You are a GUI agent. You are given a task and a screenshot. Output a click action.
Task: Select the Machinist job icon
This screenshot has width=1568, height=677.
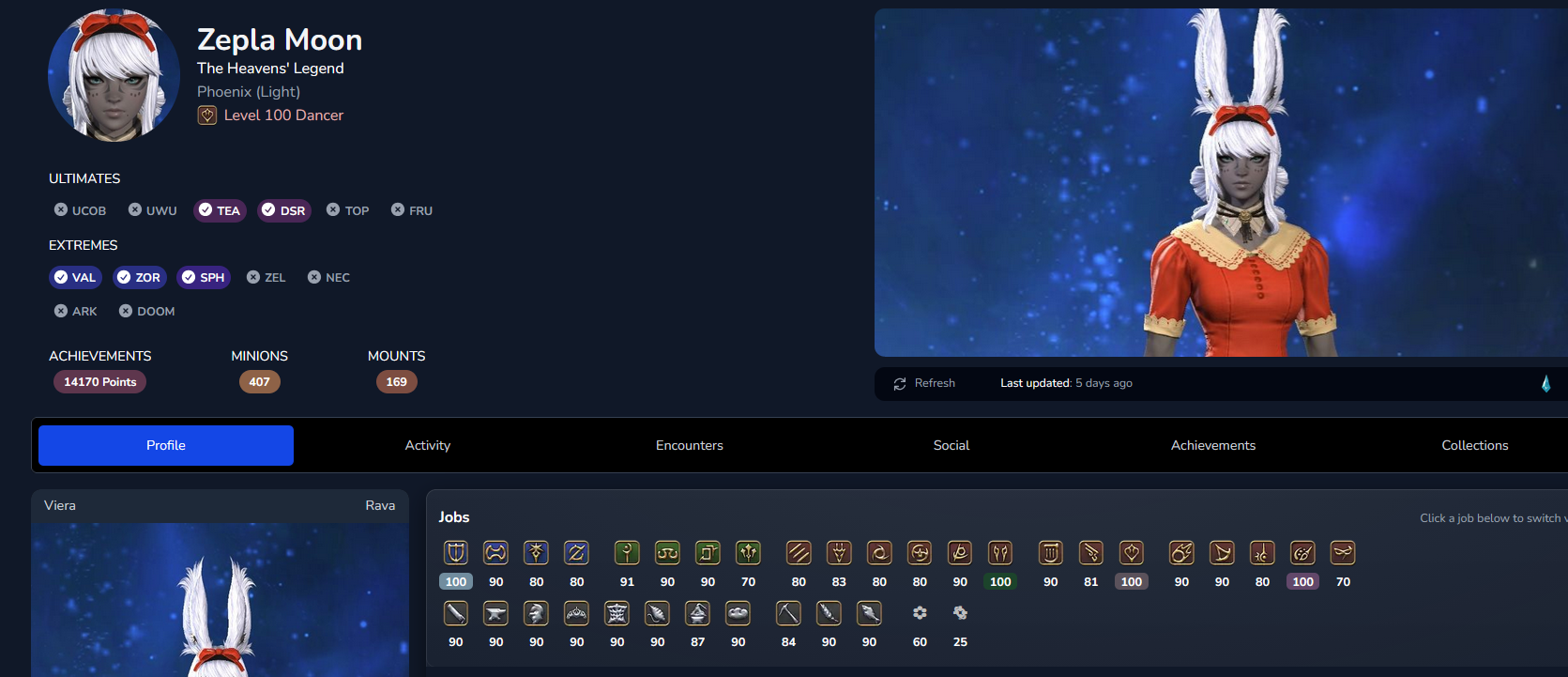(1091, 552)
